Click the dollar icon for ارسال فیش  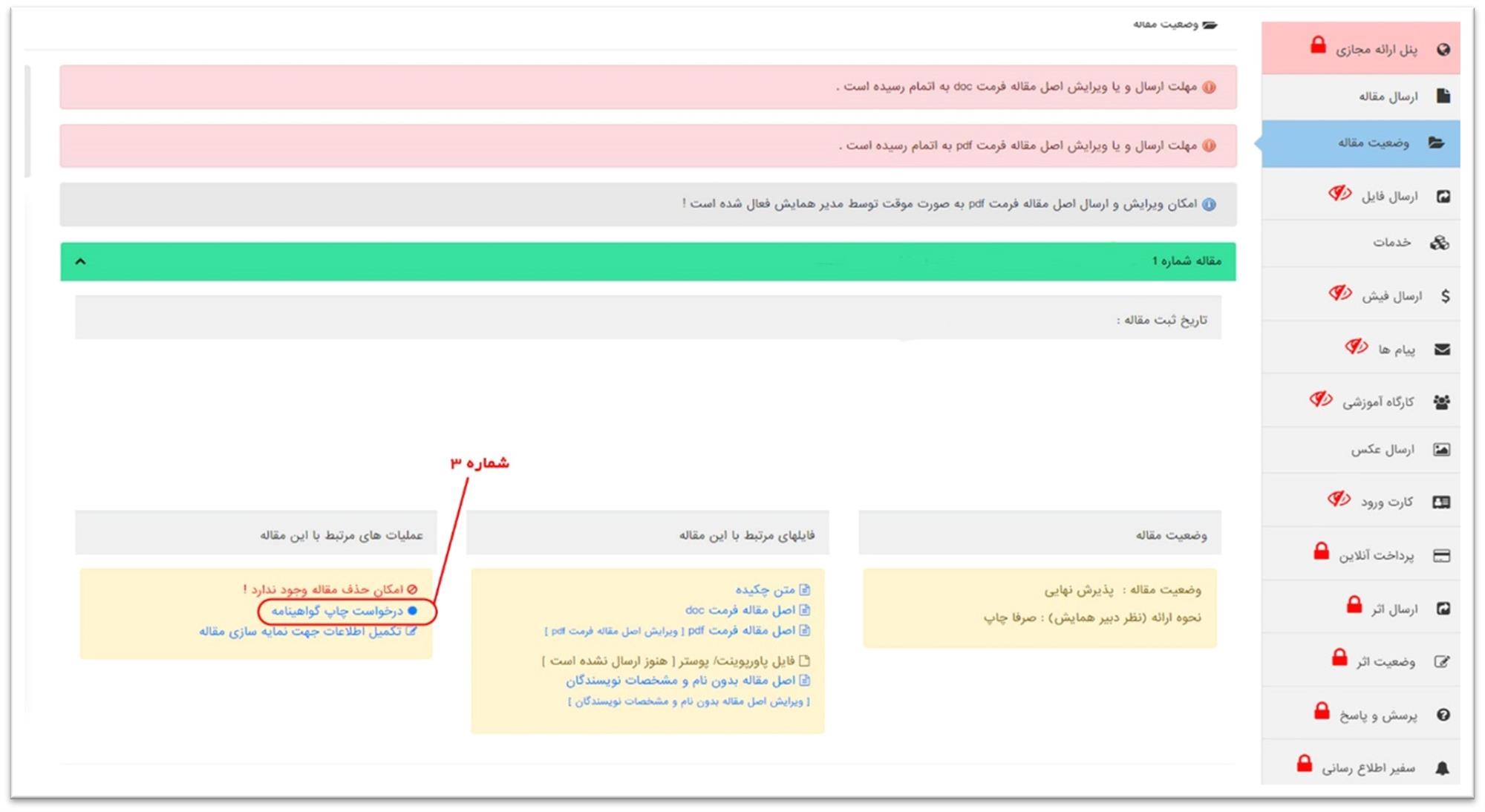[x=1444, y=296]
